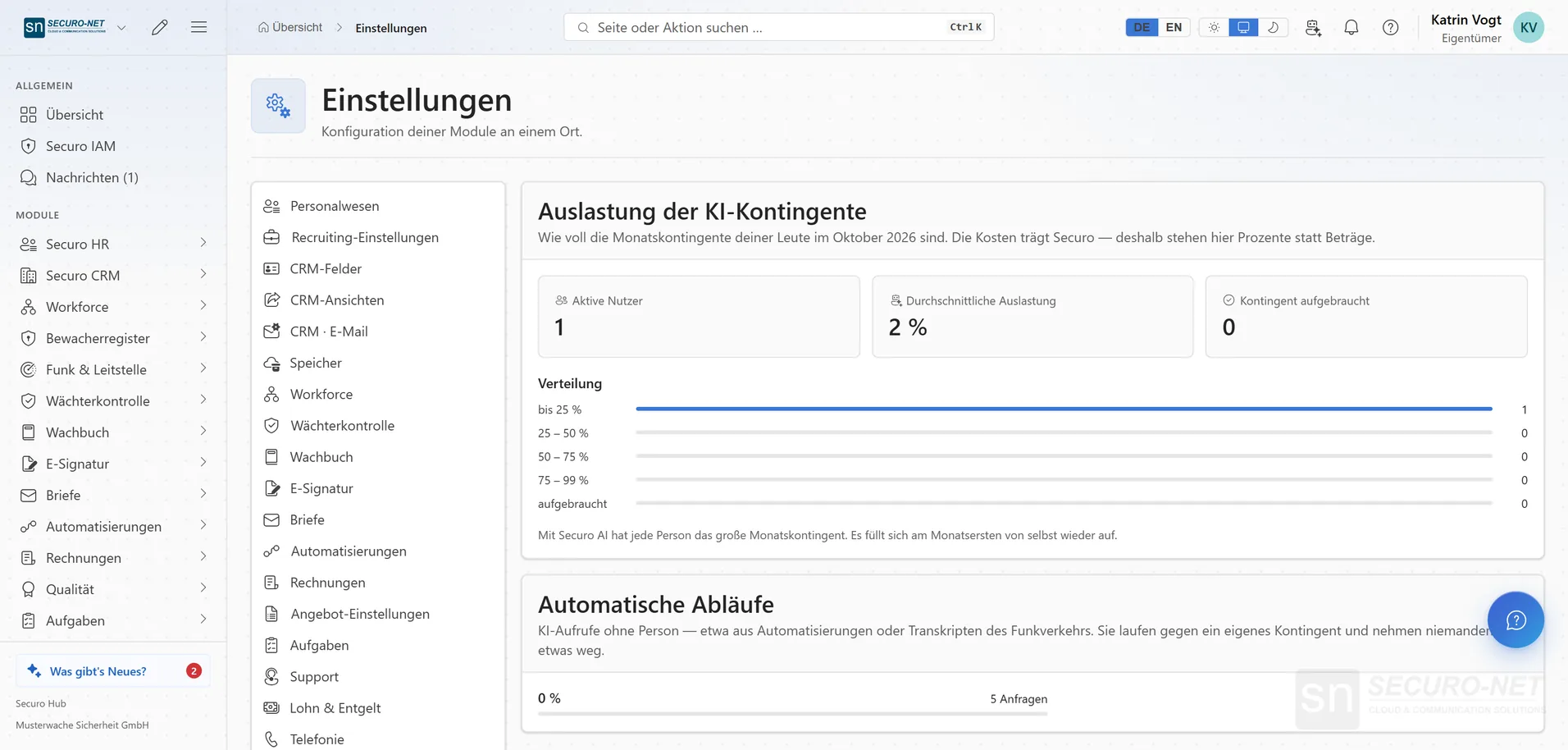Click the Telefonie phone icon
Screen dimensions: 1568x750
coord(271,739)
